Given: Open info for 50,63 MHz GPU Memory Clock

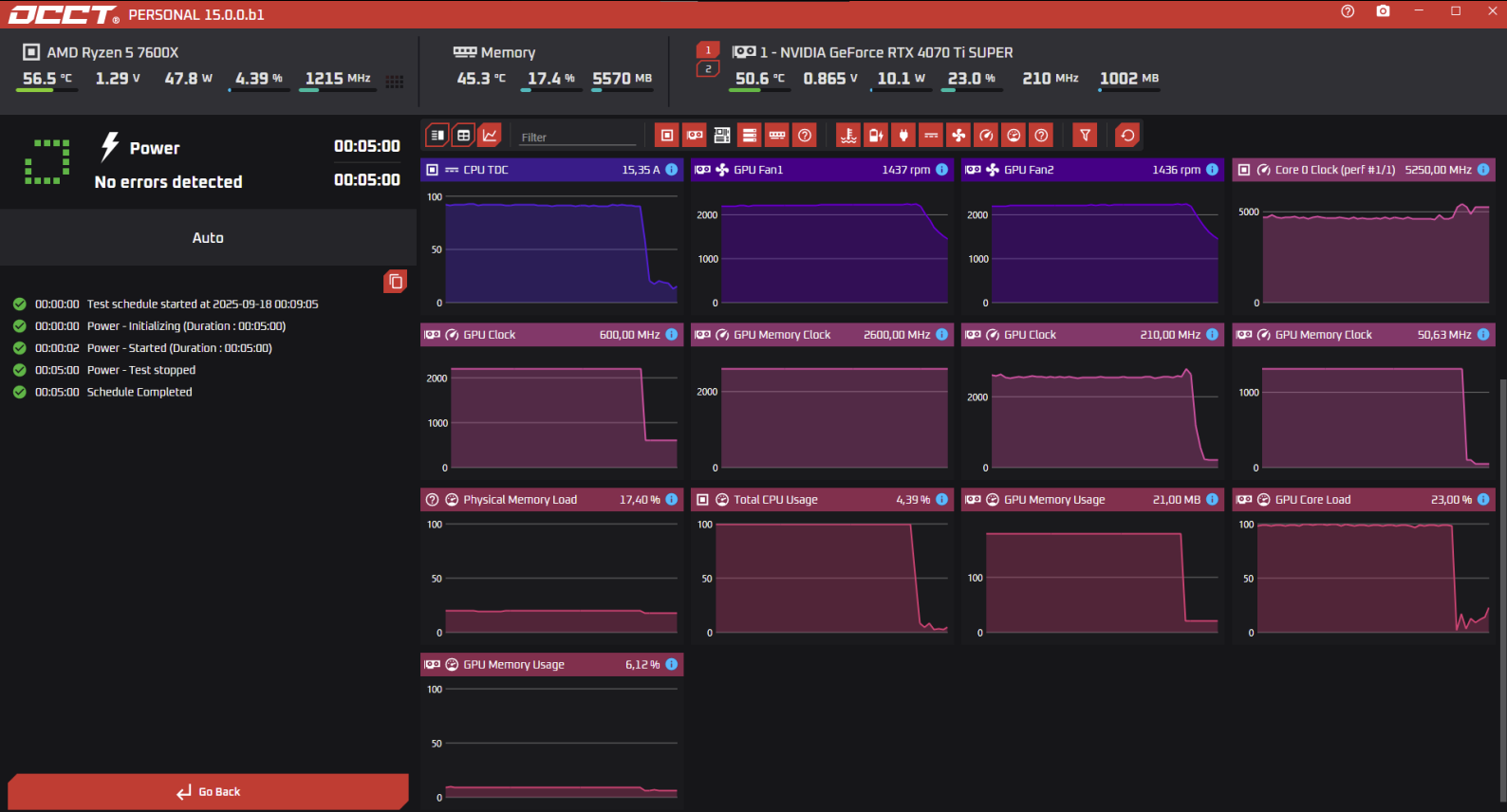Looking at the screenshot, I should [1483, 335].
